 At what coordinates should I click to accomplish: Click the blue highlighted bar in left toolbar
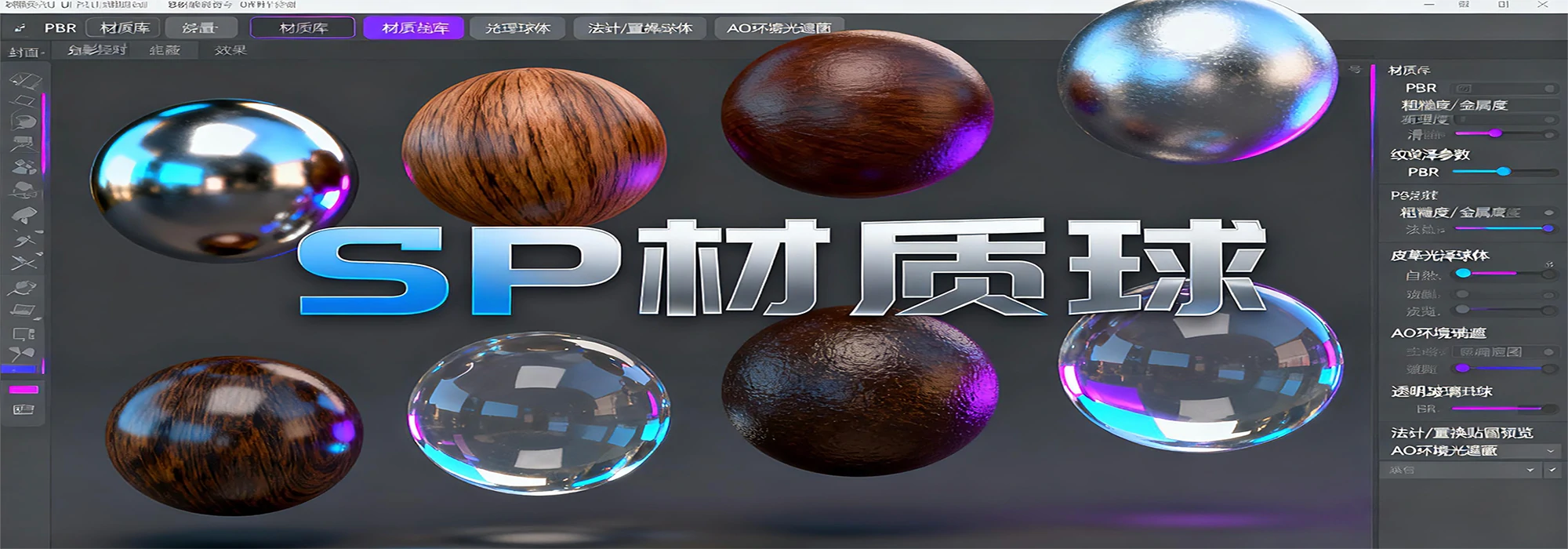[x=20, y=369]
